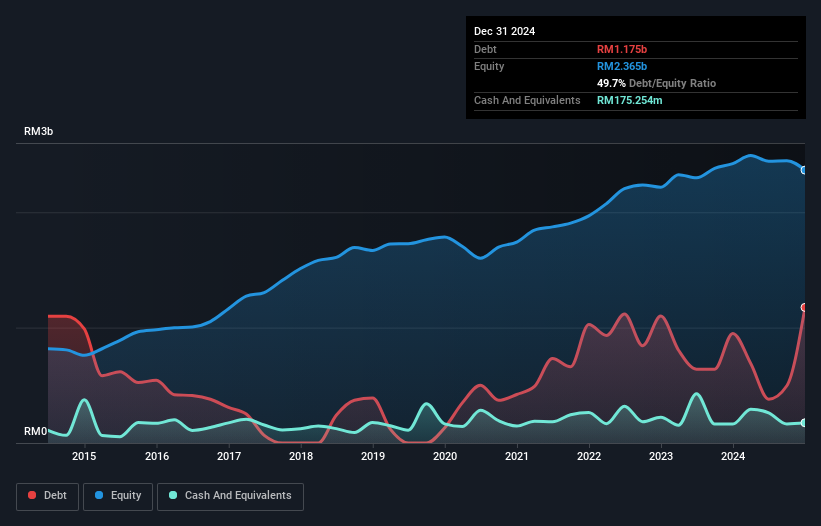Image resolution: width=821 pixels, height=526 pixels.
Task: Click the RM0 y-axis label
Action: [36, 431]
